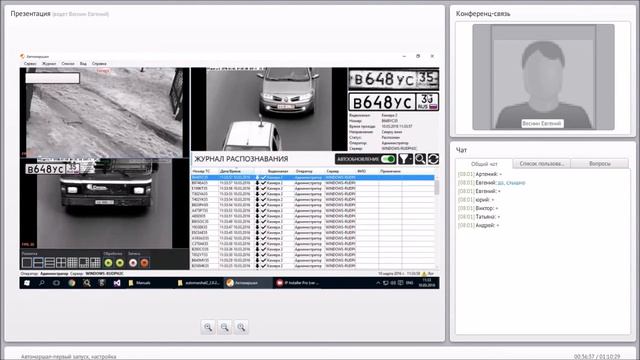Click the rightmost presentation zoom magnifier

click(241, 327)
